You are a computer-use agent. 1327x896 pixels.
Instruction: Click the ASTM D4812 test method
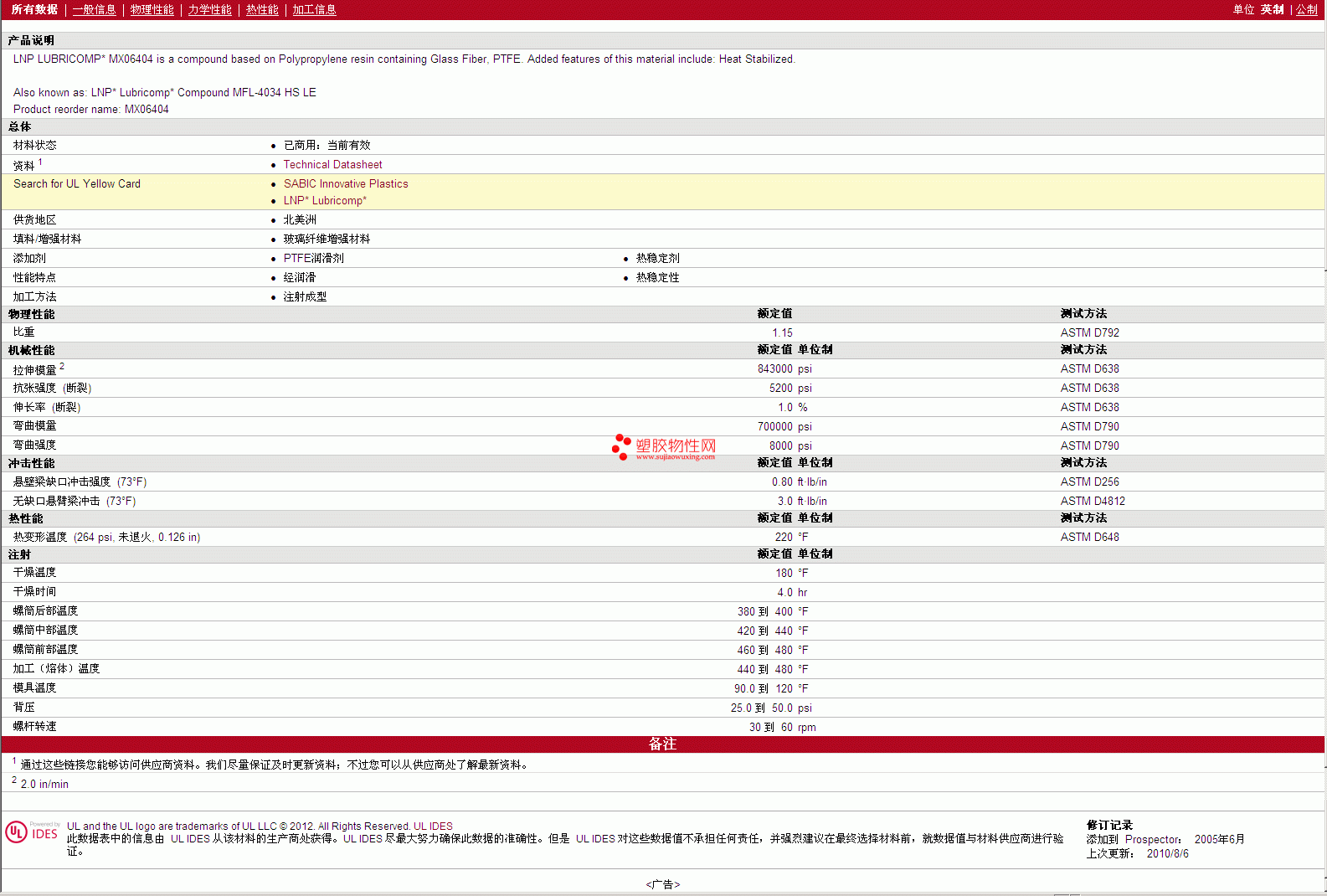[1093, 502]
